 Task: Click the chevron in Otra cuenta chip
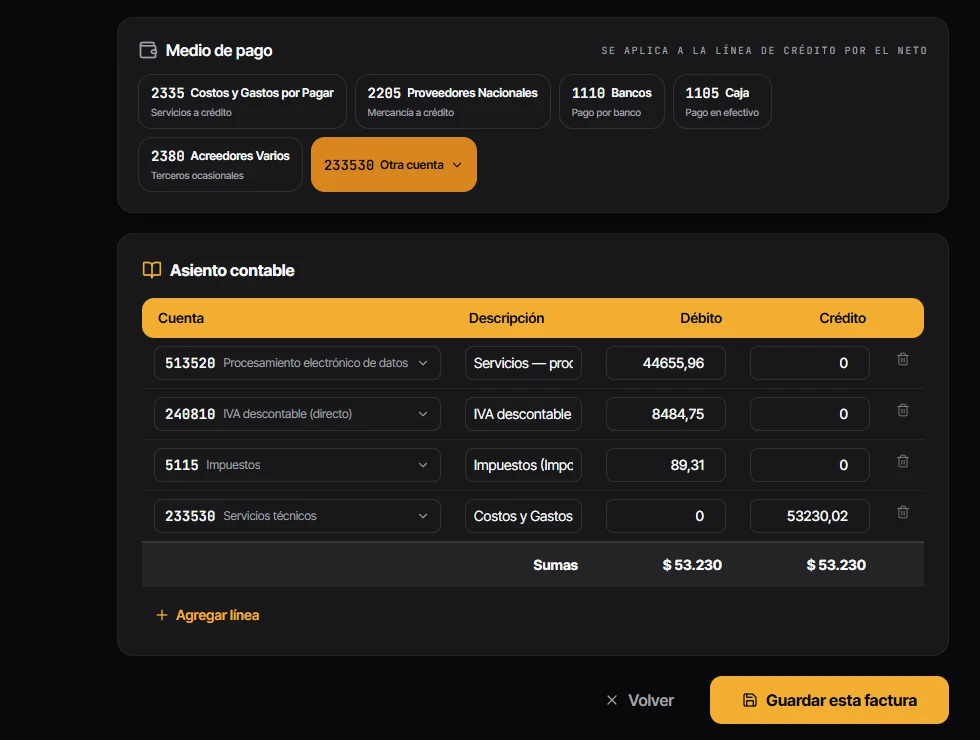457,165
